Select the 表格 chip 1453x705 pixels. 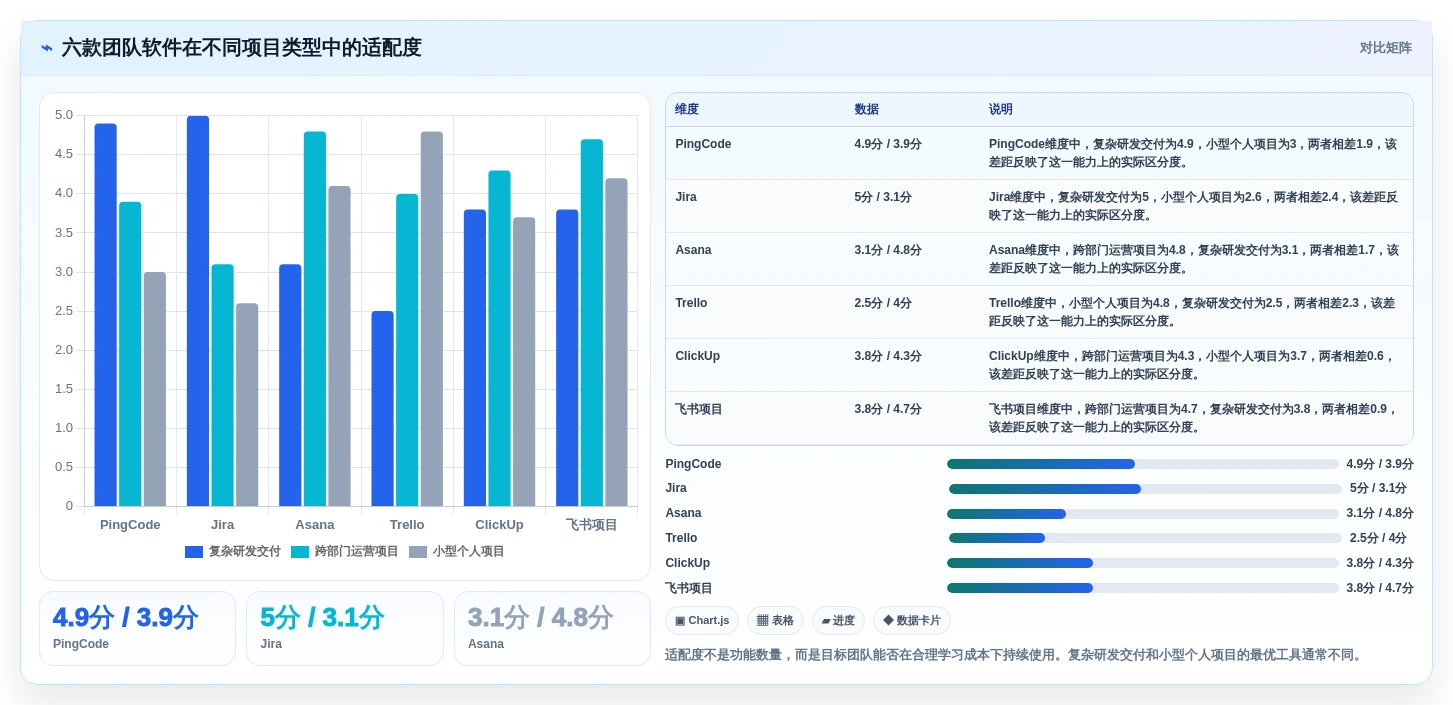(x=775, y=621)
